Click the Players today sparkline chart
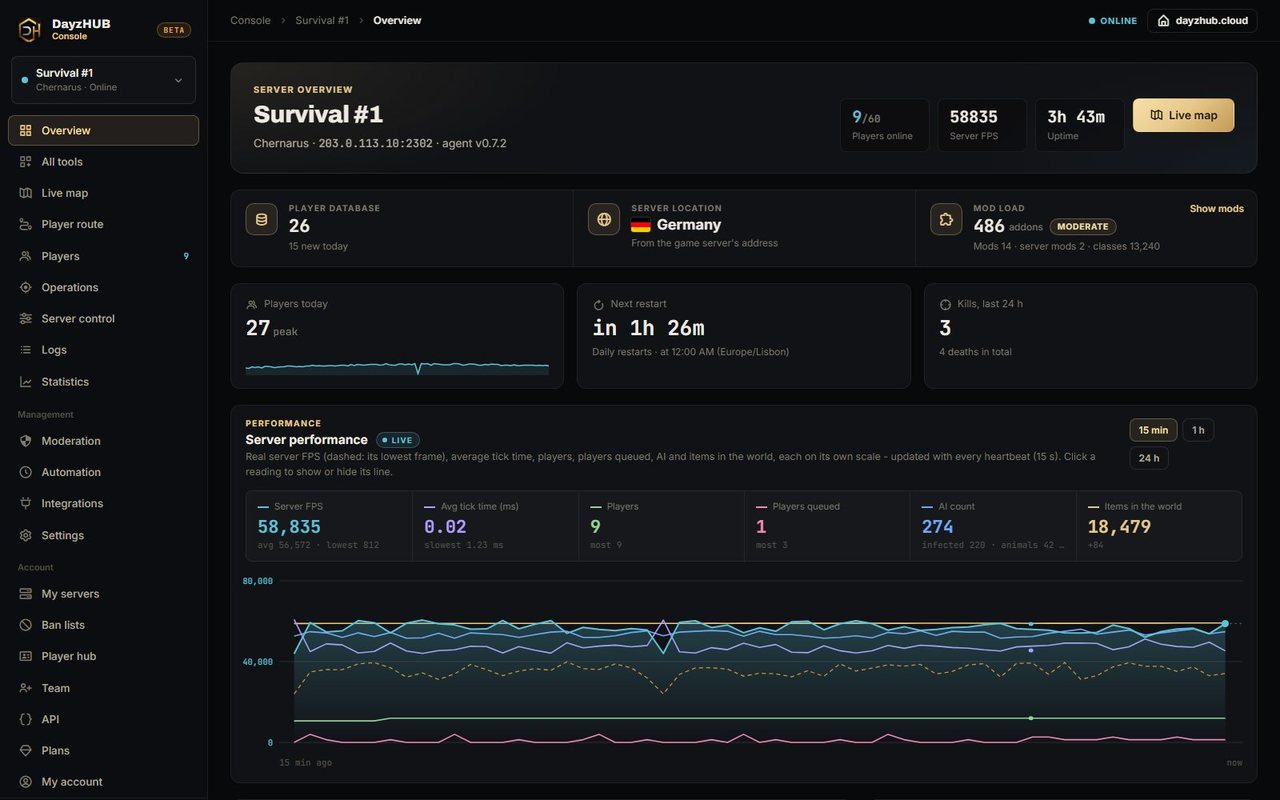The height and width of the screenshot is (800, 1280). click(397, 367)
